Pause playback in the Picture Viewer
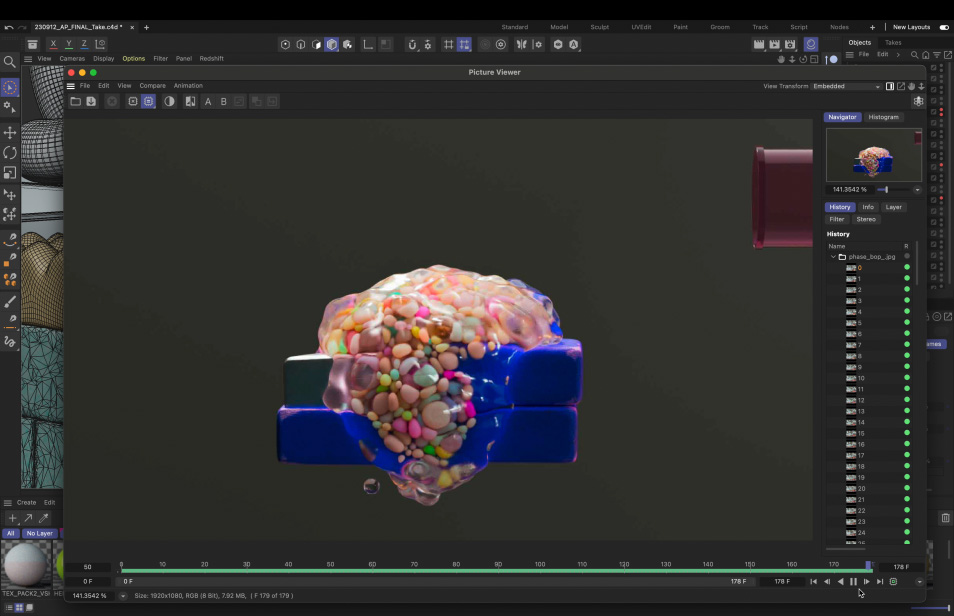Screen dimensions: 954x616 click(853, 581)
